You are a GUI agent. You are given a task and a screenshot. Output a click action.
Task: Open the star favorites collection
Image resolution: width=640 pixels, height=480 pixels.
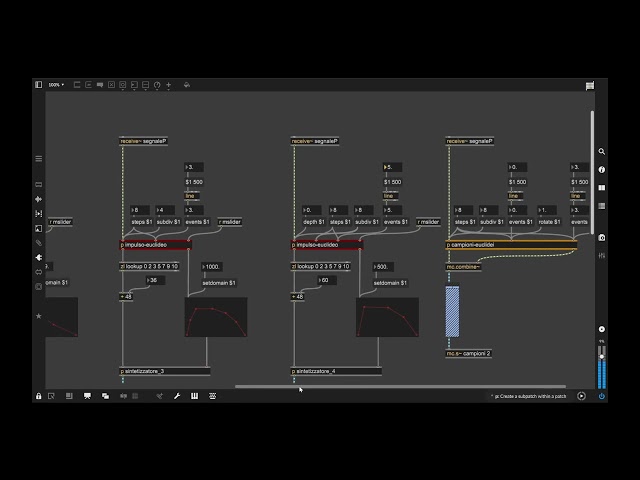click(39, 316)
